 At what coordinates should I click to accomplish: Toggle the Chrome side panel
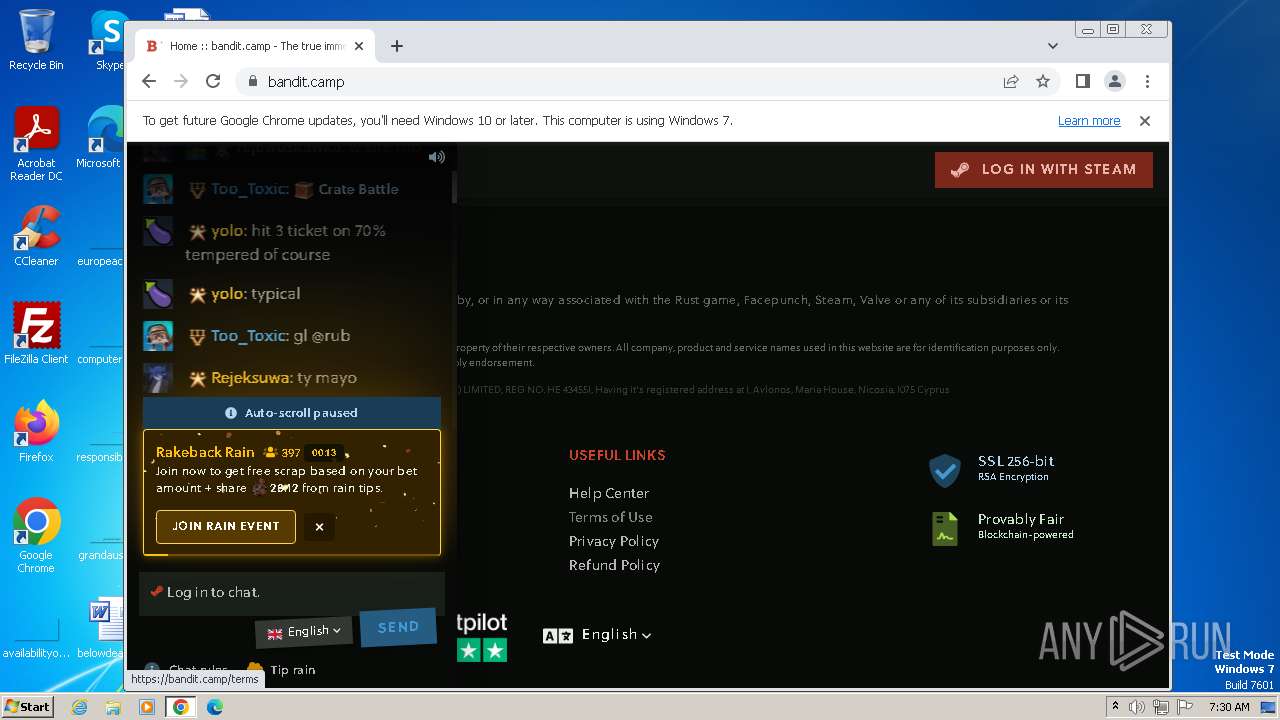pos(1083,82)
